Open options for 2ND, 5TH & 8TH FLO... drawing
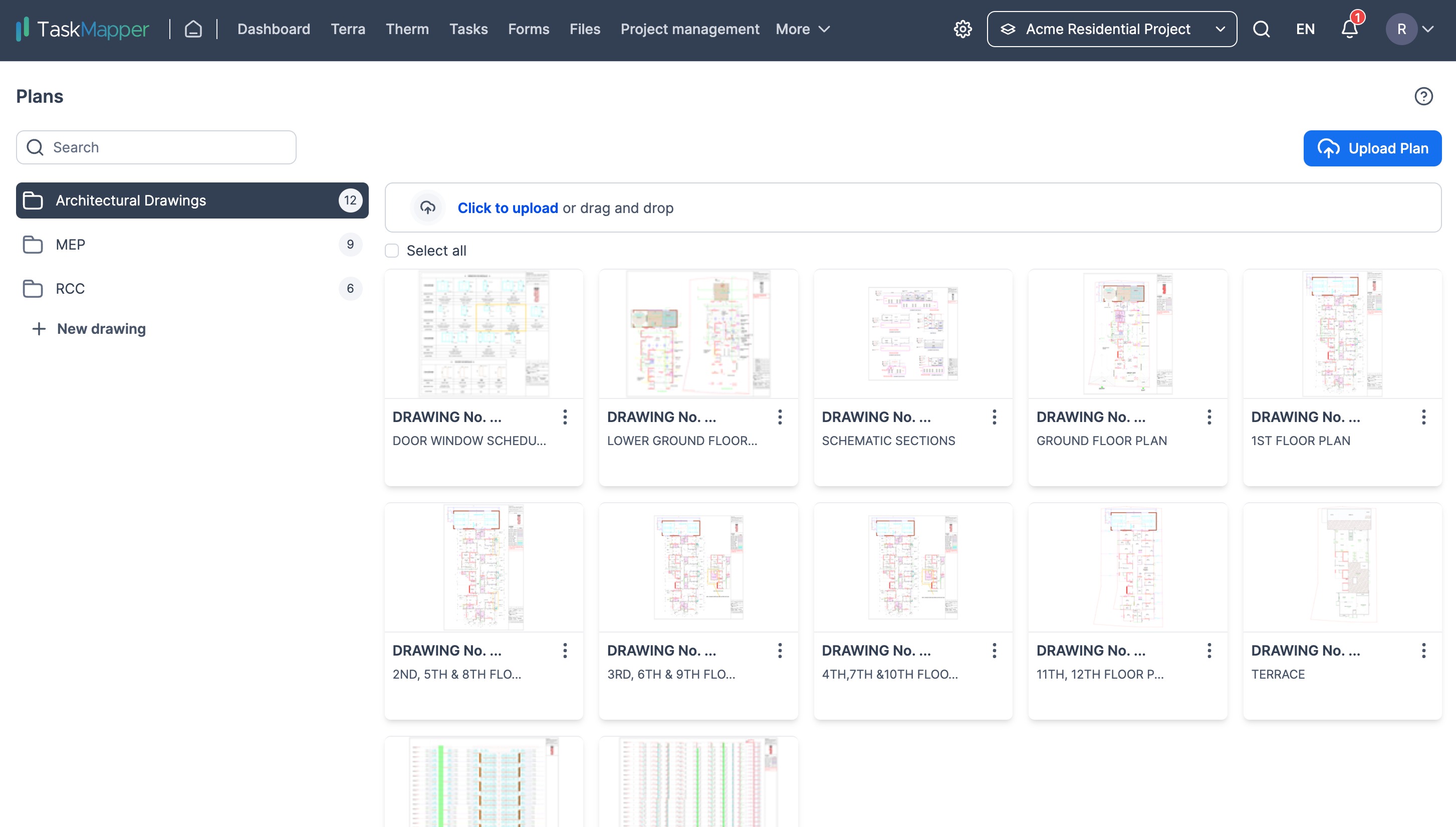This screenshot has width=1456, height=827. [x=565, y=651]
